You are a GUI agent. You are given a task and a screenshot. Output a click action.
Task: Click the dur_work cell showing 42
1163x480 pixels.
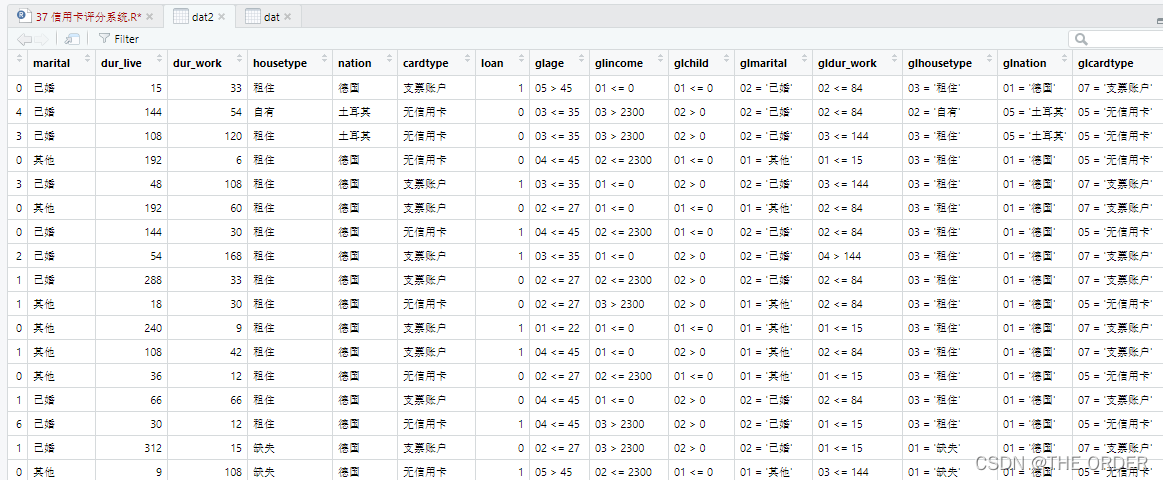tap(207, 352)
